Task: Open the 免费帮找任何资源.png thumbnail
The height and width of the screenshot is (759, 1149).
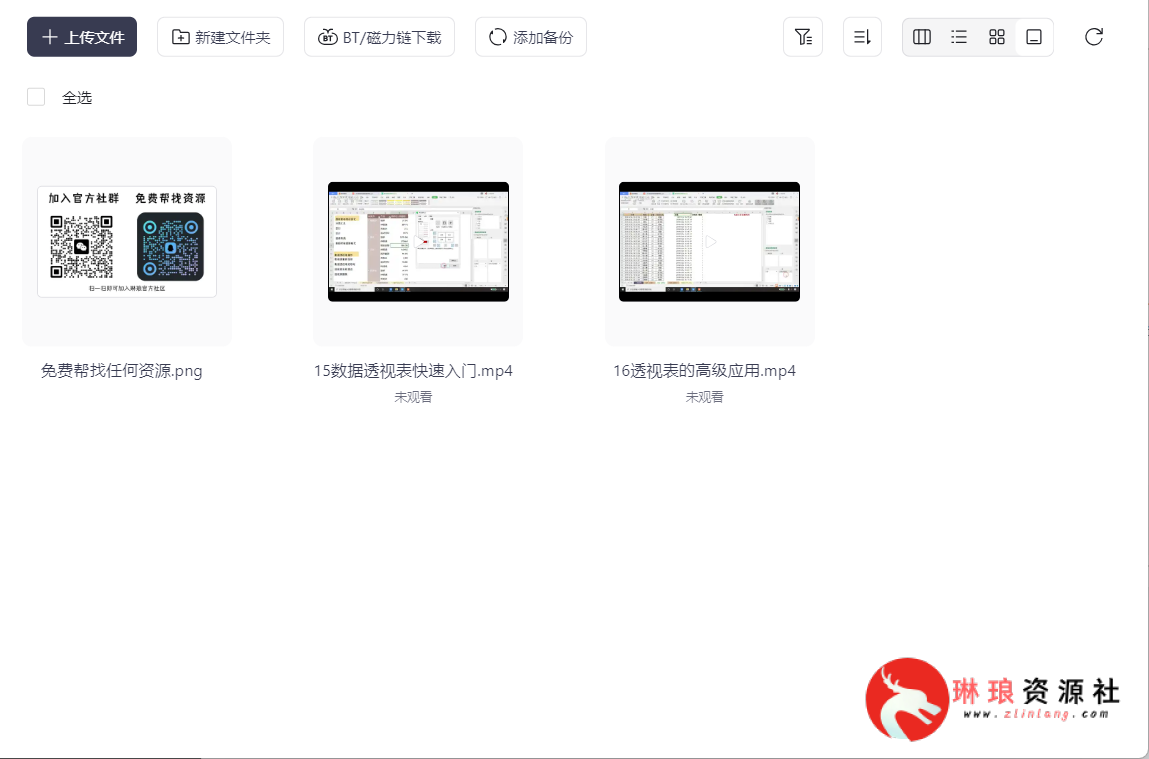Action: tap(127, 241)
